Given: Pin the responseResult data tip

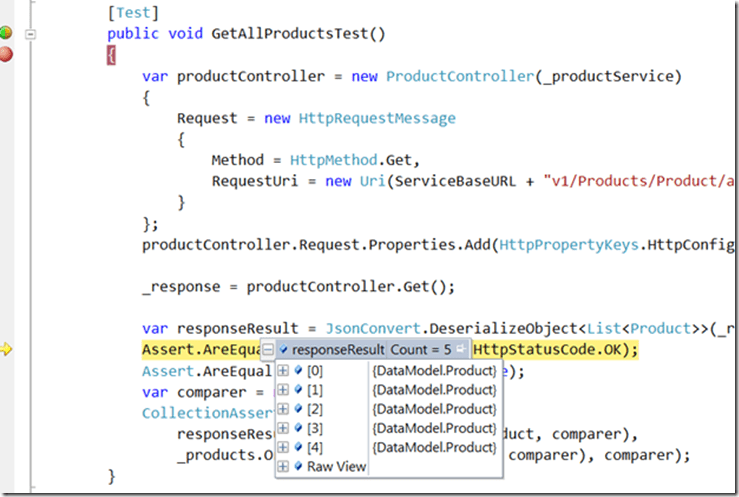Looking at the screenshot, I should click(460, 349).
